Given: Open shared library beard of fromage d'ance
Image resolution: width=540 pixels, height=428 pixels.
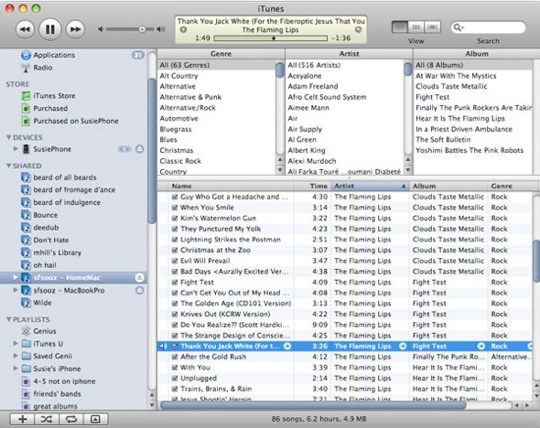Looking at the screenshot, I should (74, 190).
